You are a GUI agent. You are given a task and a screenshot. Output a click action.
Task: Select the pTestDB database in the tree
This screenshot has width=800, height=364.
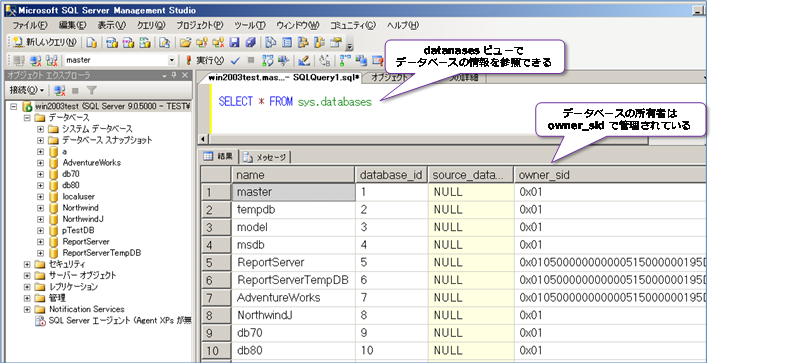(79, 230)
